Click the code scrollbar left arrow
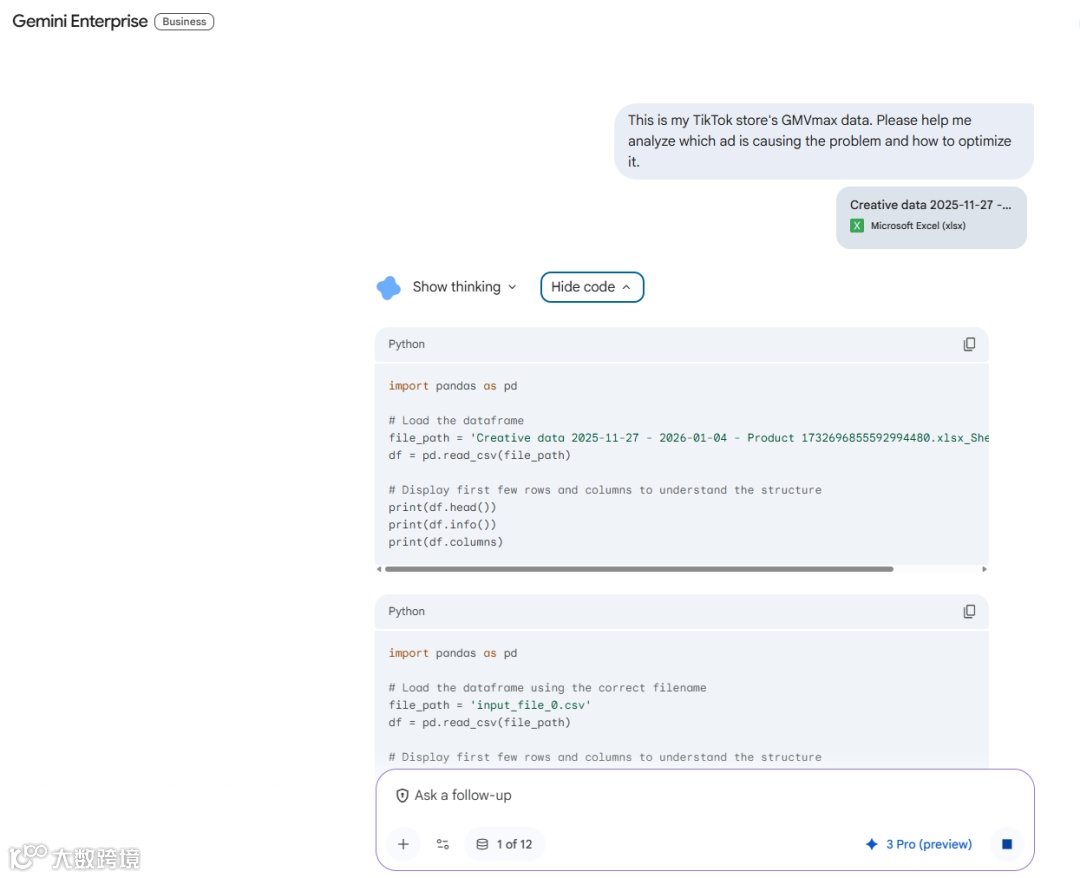 (x=379, y=569)
